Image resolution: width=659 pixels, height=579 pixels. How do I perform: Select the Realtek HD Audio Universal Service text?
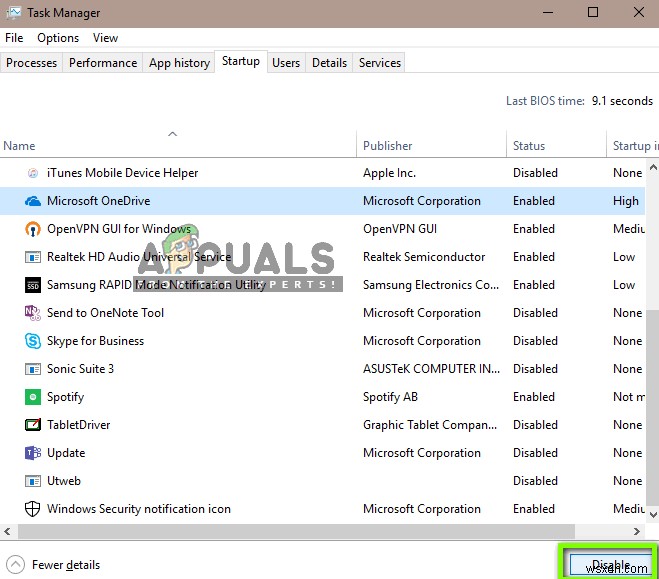[139, 257]
